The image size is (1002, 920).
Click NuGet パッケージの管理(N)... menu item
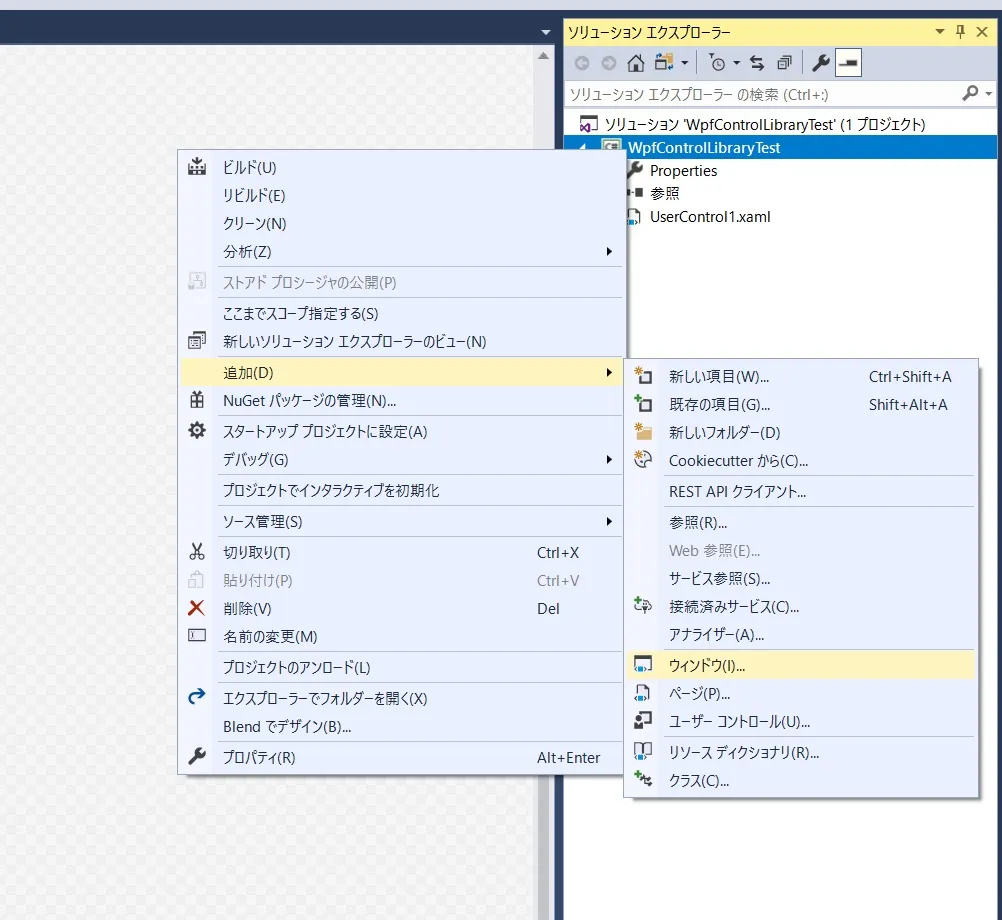[x=401, y=401]
